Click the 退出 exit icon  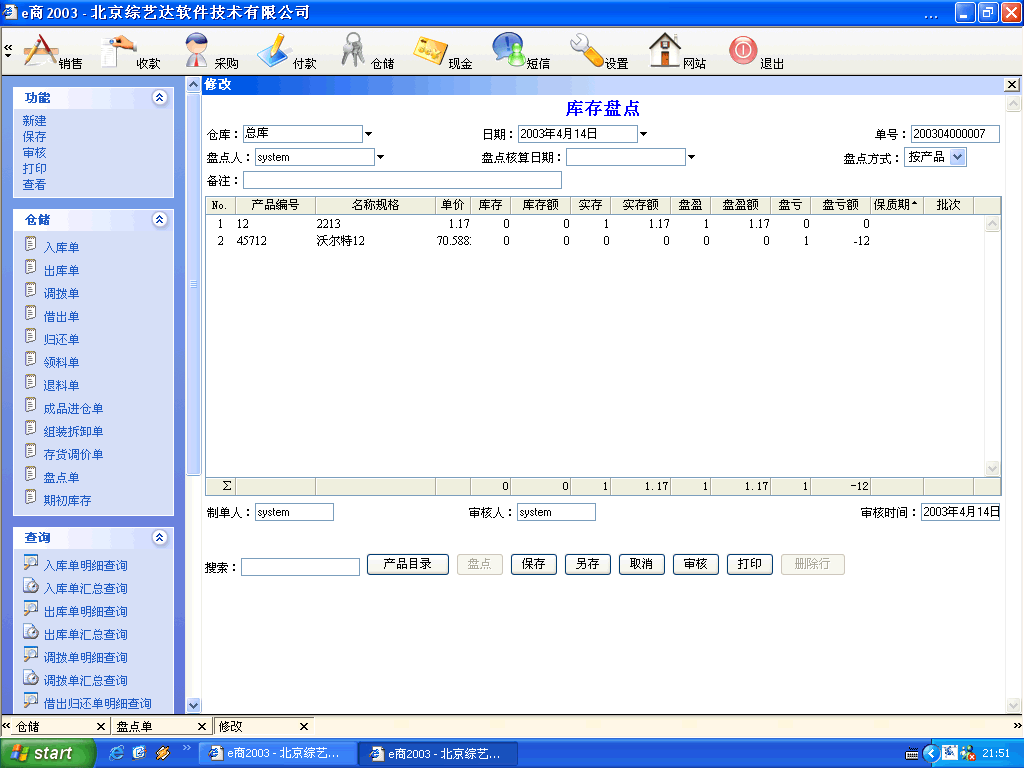pyautogui.click(x=743, y=50)
